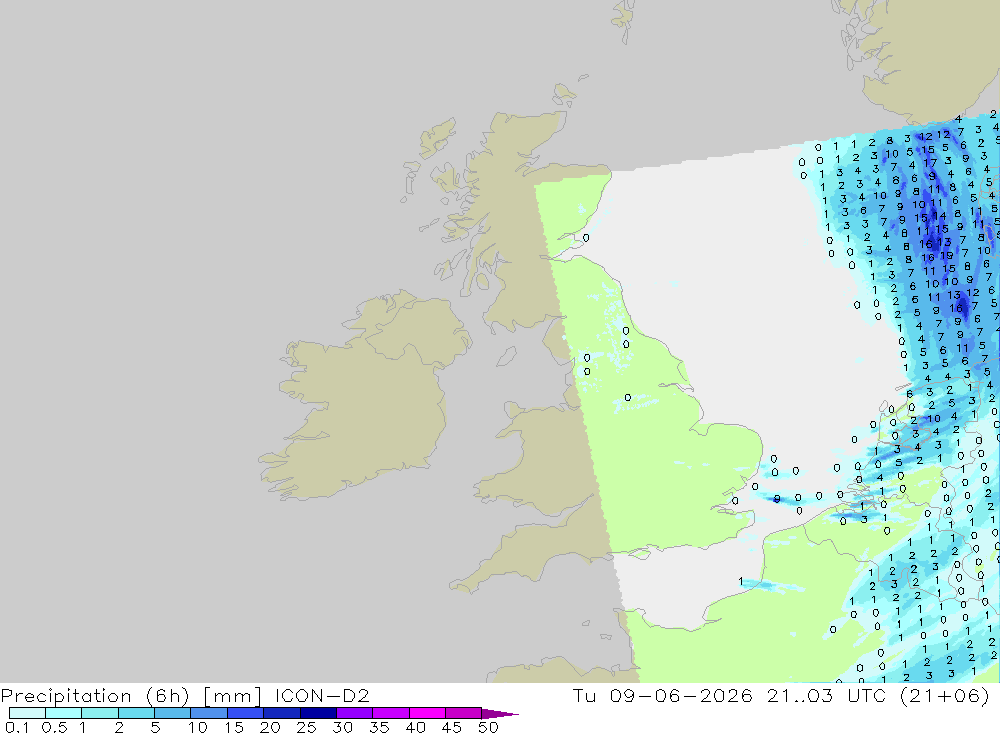Choose the 20–25 mm legend swatch
1000x733 pixels.
coord(281,713)
